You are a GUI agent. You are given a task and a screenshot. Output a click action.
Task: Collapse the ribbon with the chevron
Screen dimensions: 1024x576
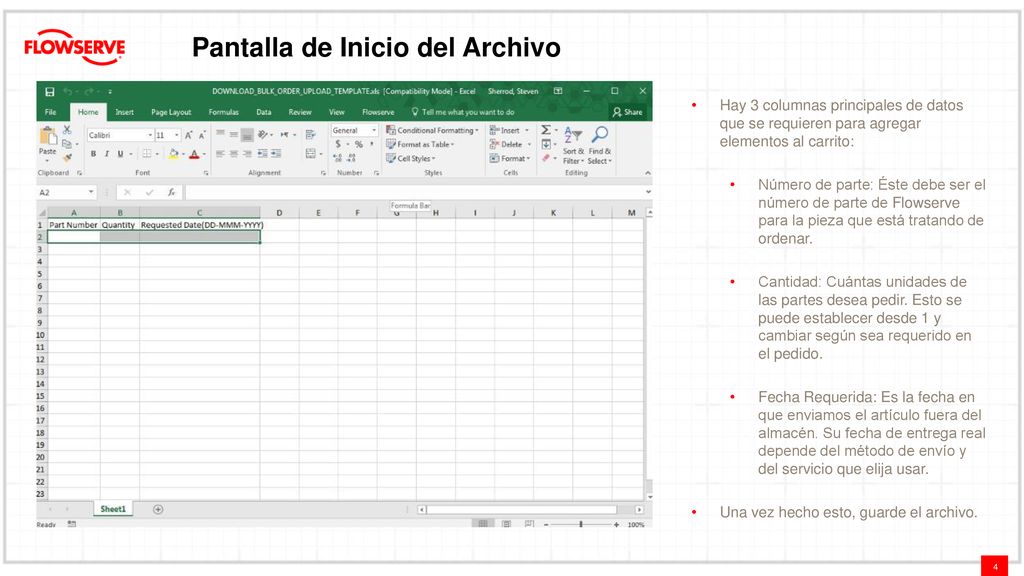[x=647, y=173]
